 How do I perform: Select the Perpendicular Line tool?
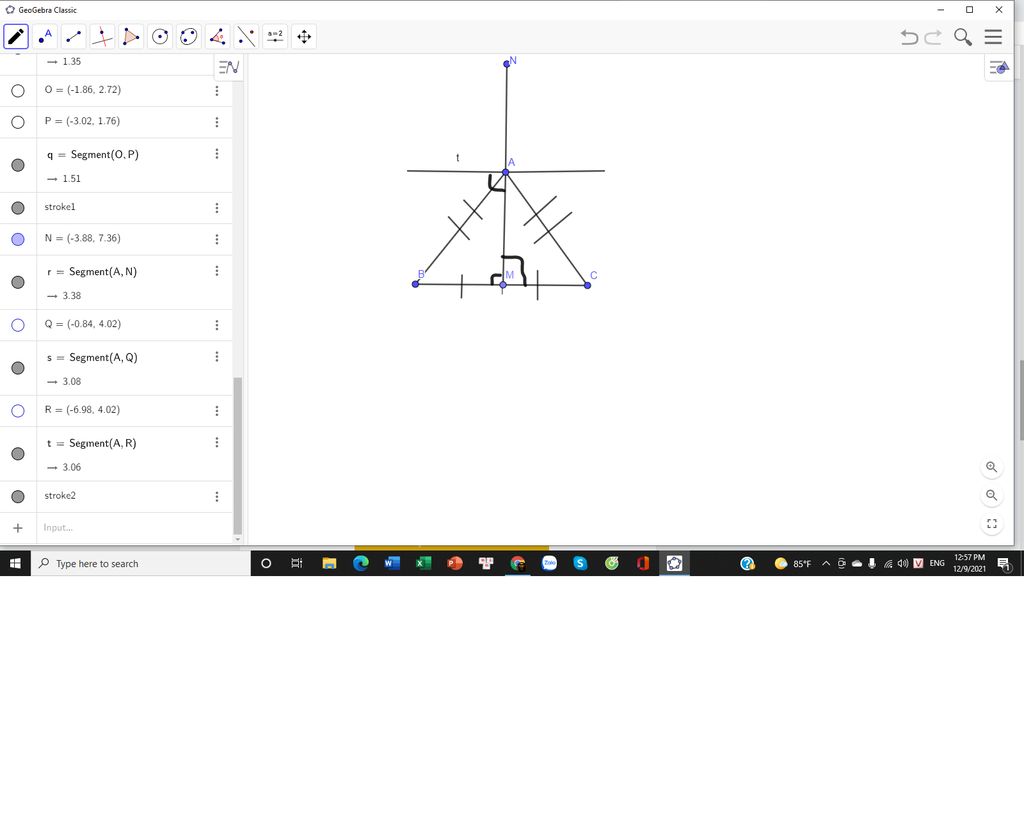click(x=102, y=37)
